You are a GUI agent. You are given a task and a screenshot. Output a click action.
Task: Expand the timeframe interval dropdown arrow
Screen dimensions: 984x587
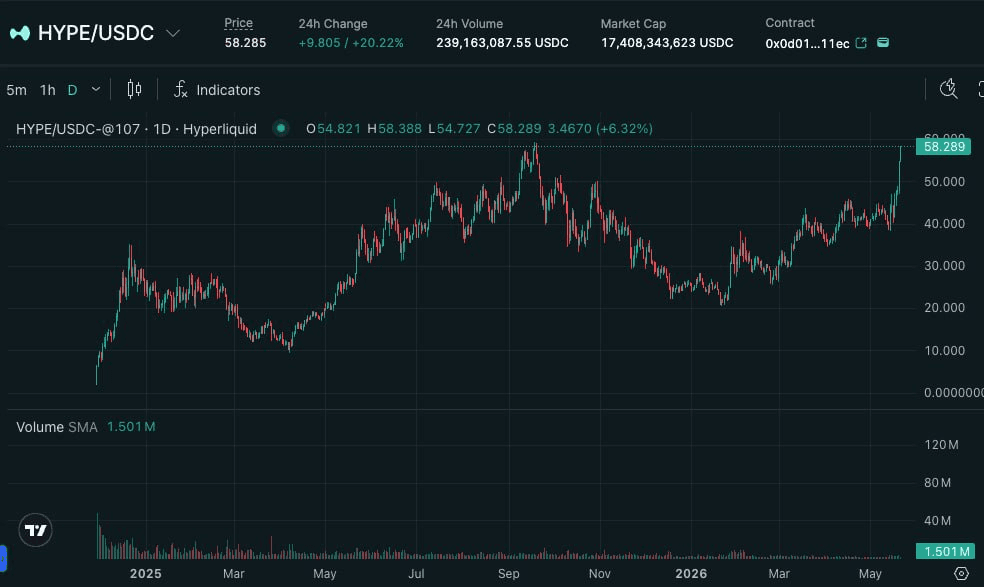96,89
